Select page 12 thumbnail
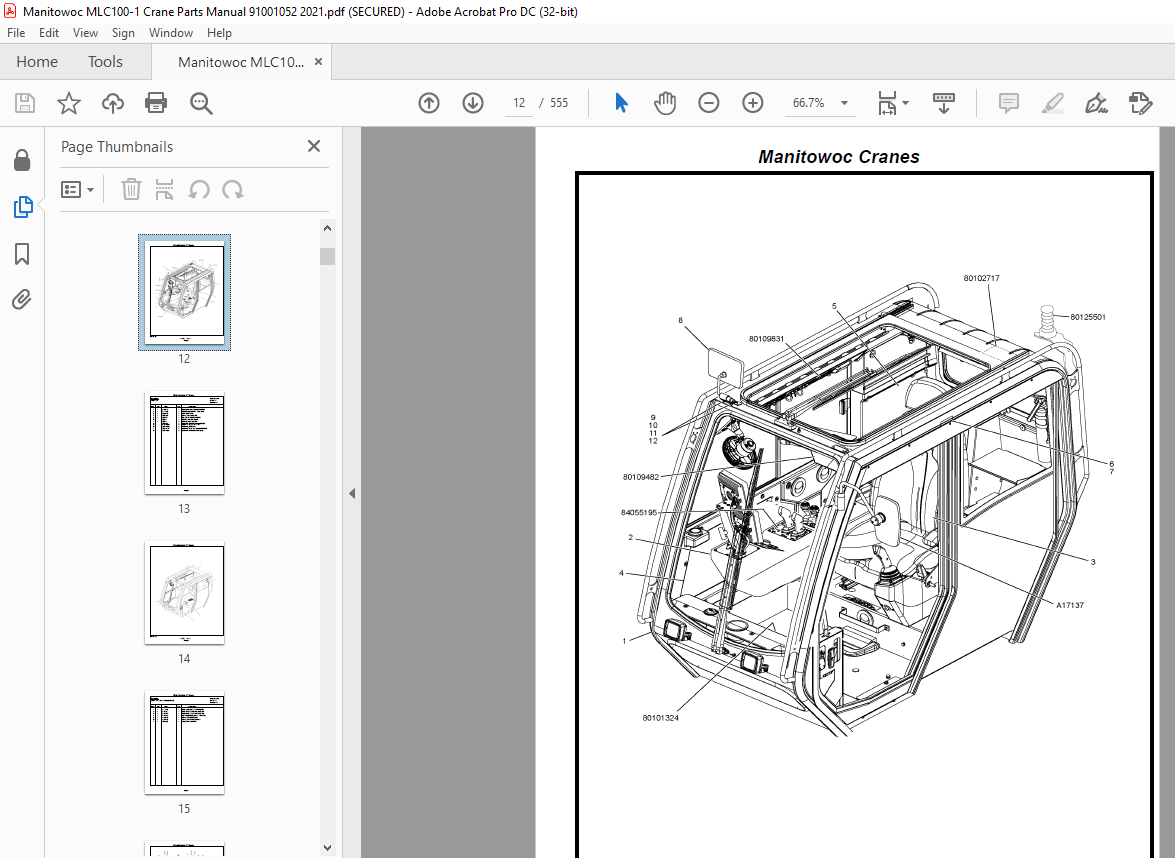The height and width of the screenshot is (858, 1175). pyautogui.click(x=184, y=292)
